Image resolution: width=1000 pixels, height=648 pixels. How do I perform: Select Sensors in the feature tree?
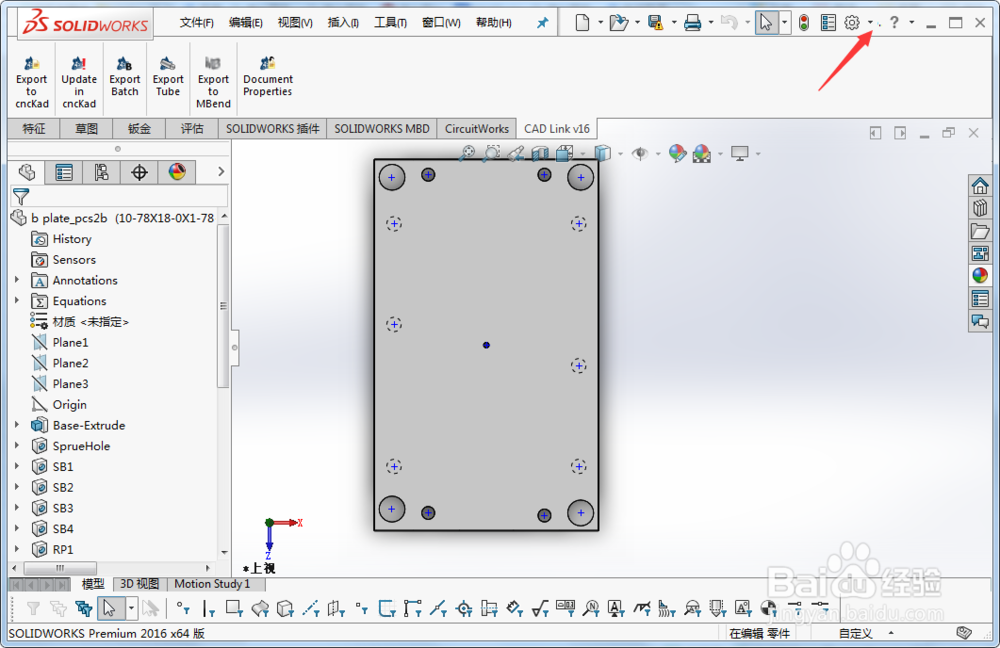pos(74,260)
